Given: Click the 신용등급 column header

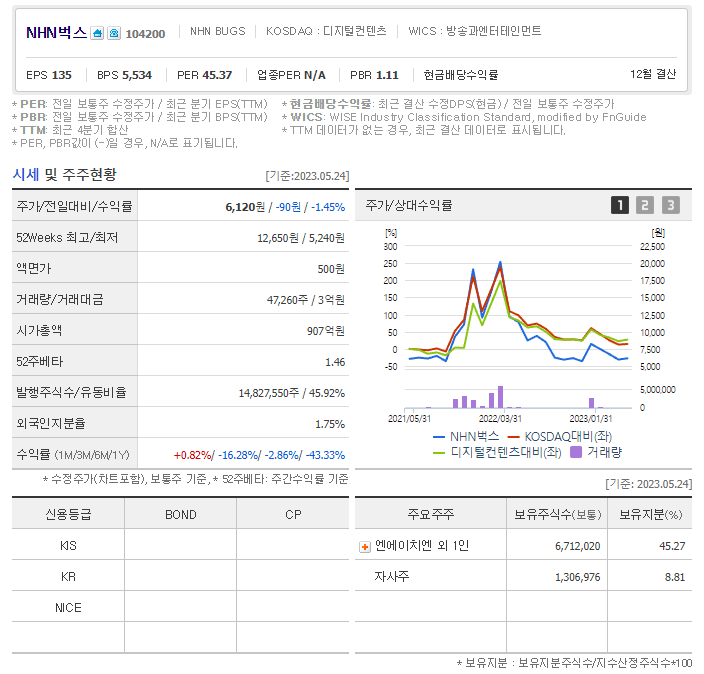Looking at the screenshot, I should point(68,514).
